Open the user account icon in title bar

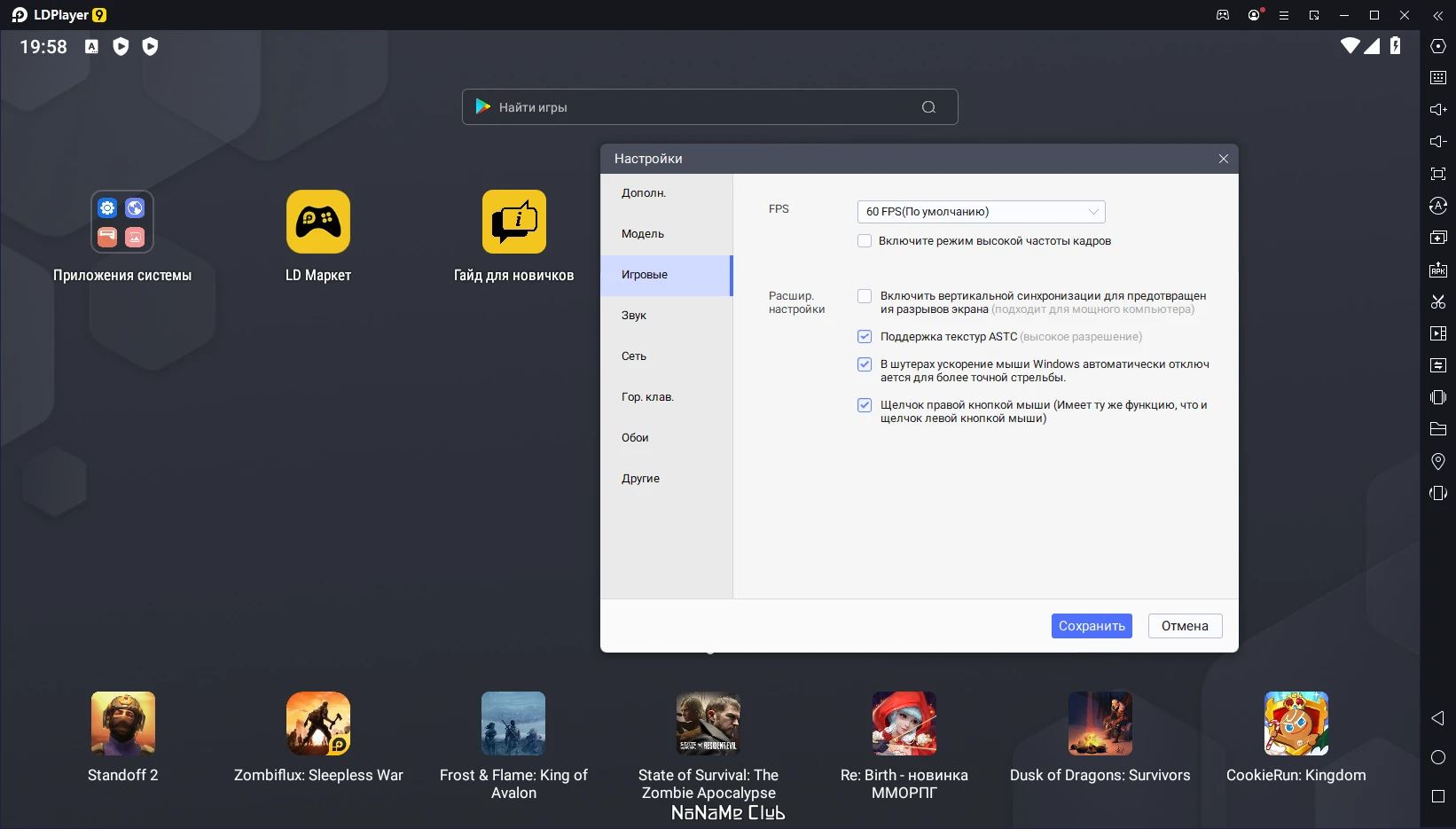click(1254, 15)
